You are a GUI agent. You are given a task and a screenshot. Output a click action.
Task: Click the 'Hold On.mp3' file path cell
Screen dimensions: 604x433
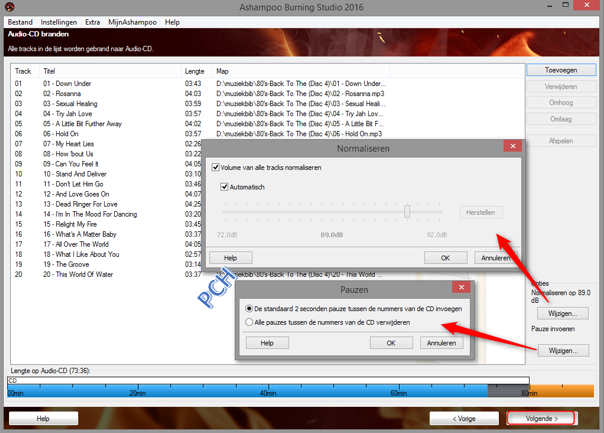(299, 134)
